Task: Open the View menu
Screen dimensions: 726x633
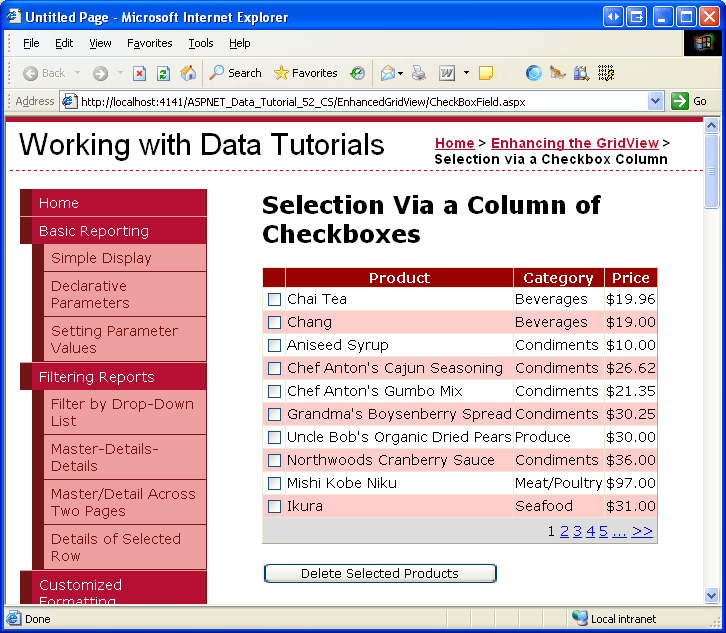Action: tap(100, 43)
